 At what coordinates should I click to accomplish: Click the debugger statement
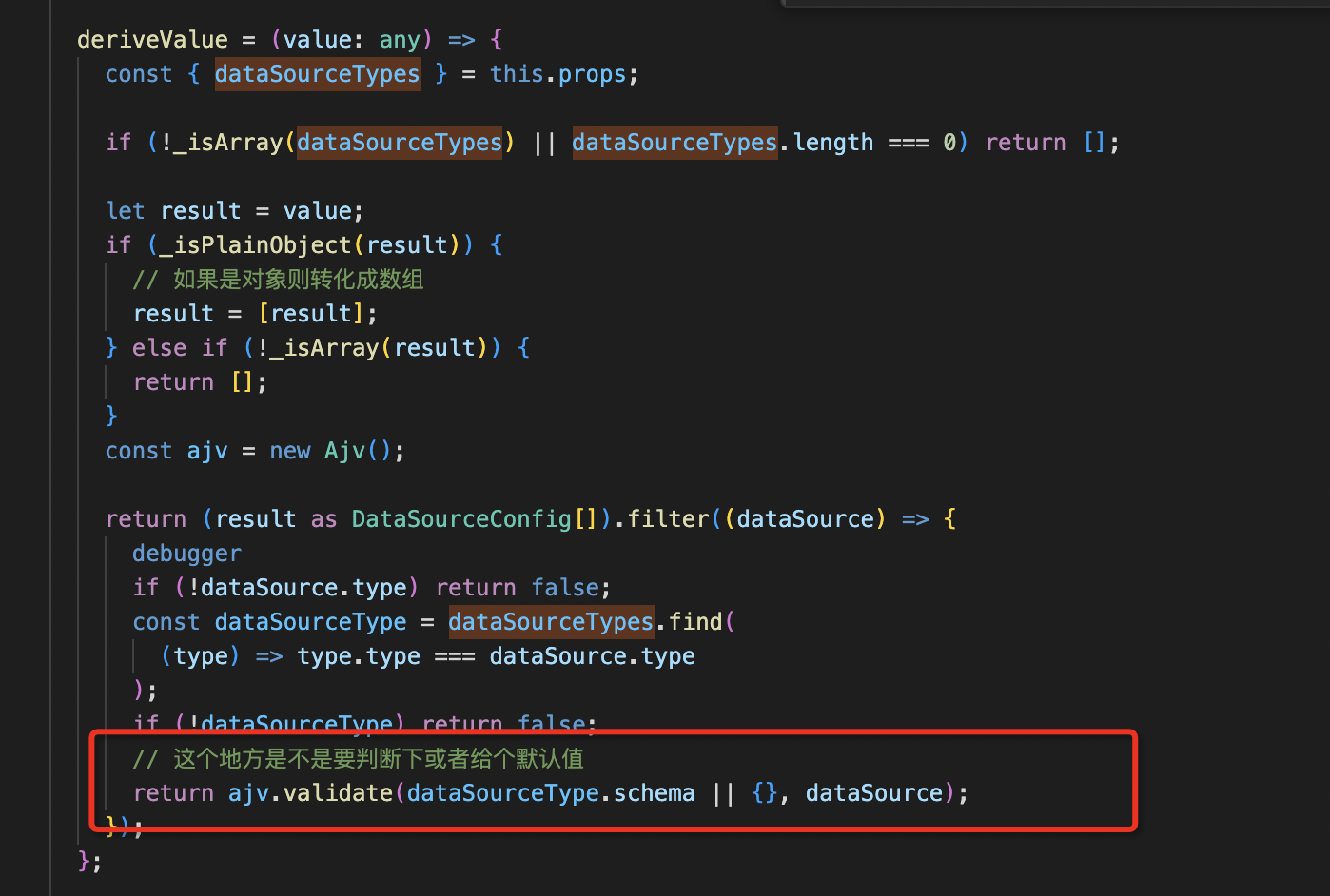pos(186,553)
